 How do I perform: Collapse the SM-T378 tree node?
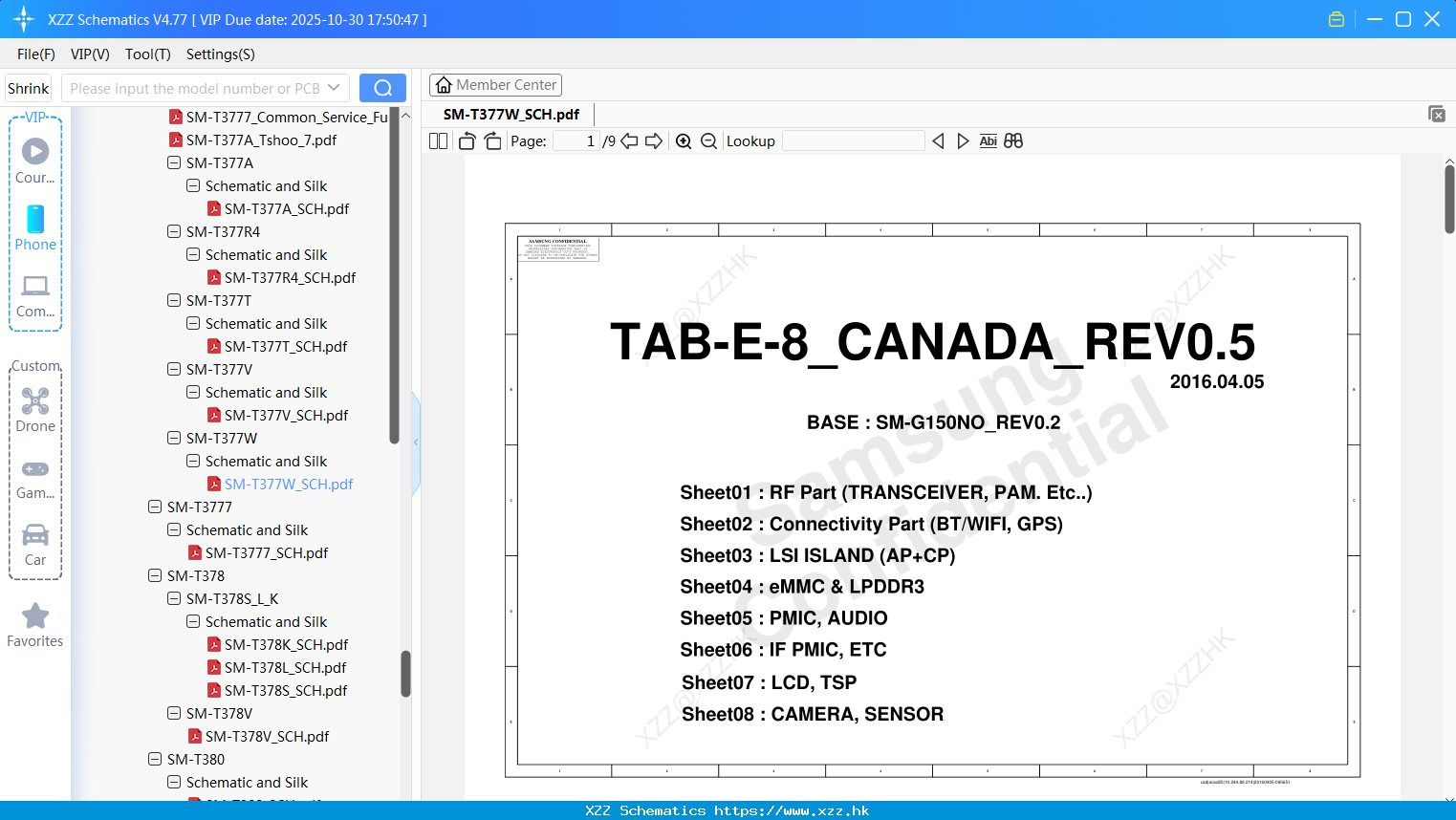point(155,576)
